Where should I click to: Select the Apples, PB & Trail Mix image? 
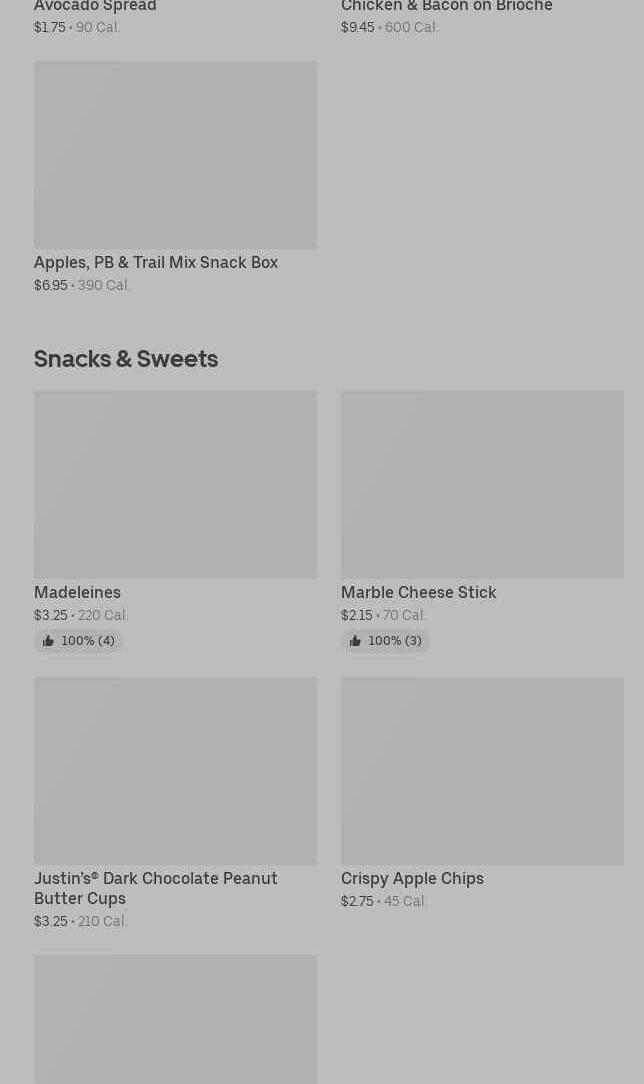(176, 155)
